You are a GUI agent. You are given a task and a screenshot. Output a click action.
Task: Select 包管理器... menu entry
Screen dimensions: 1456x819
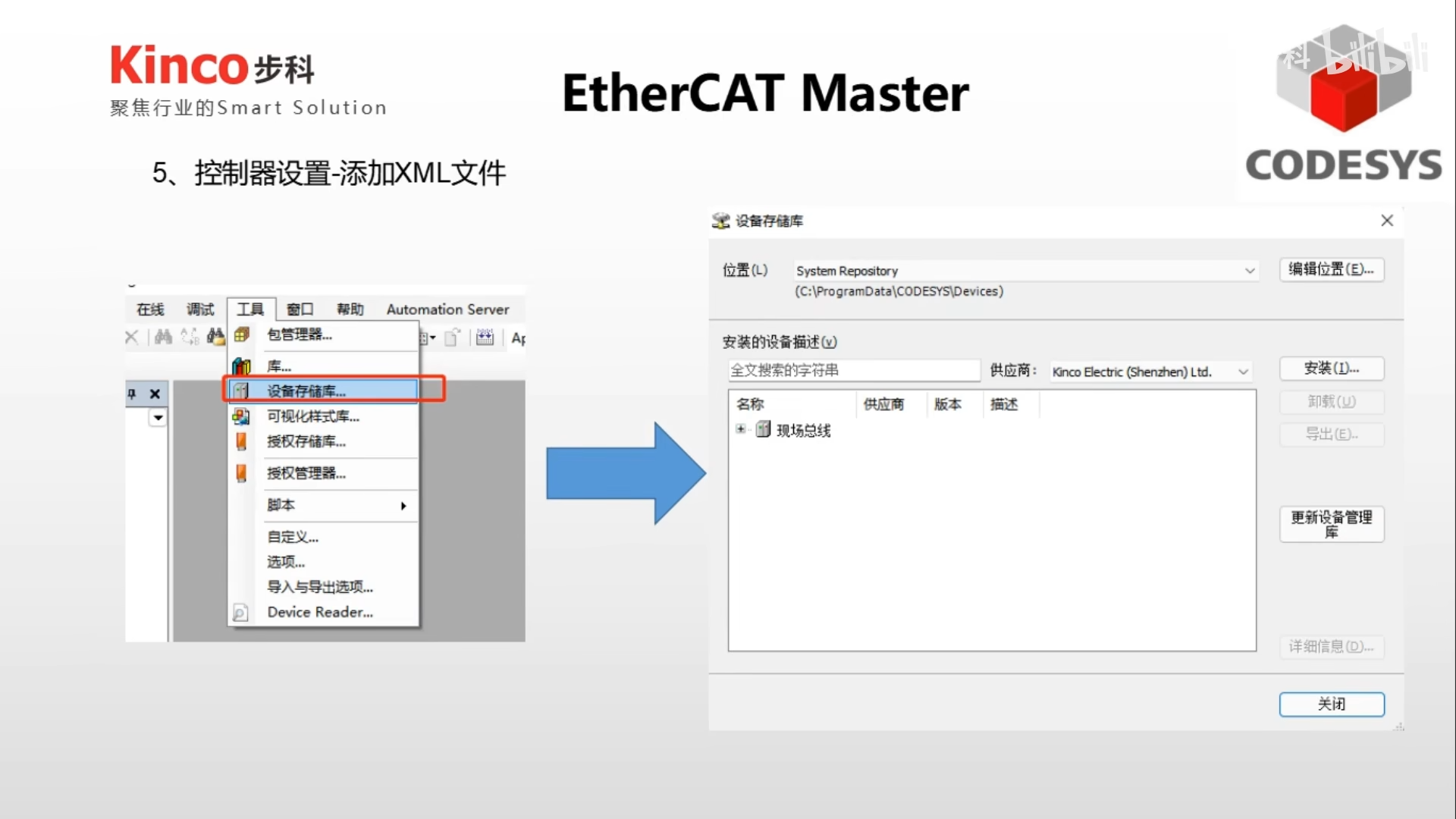tap(324, 334)
